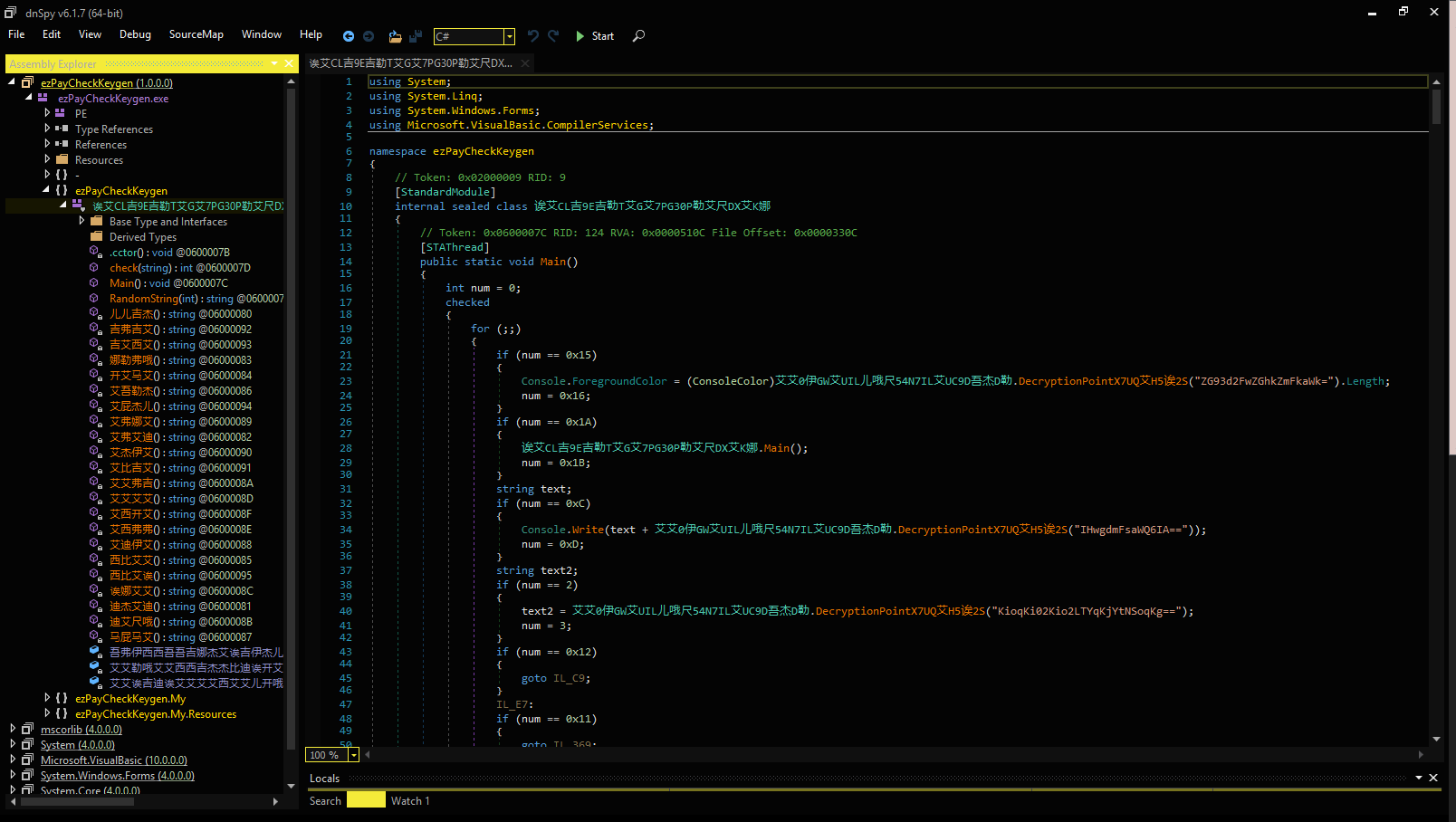
Task: Click the References node icon
Action: pos(62,144)
